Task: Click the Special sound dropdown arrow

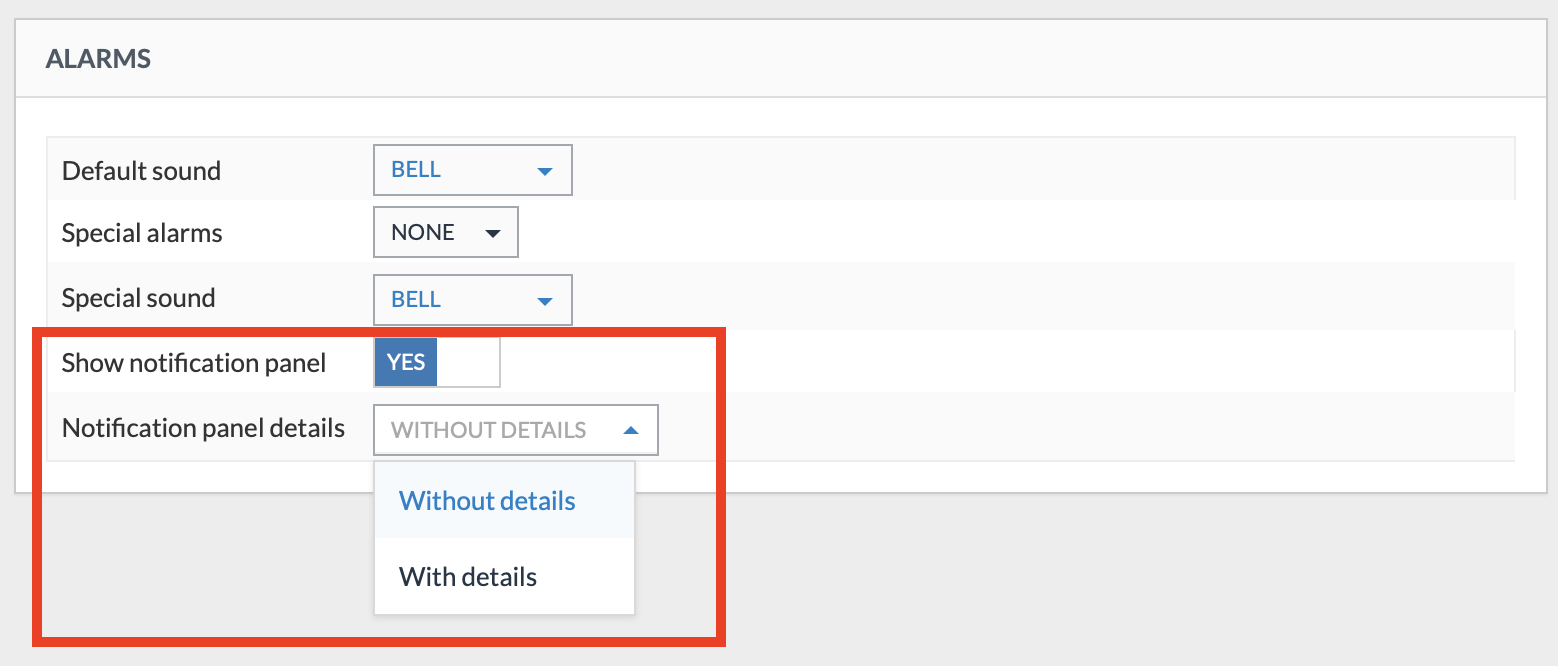Action: (544, 300)
